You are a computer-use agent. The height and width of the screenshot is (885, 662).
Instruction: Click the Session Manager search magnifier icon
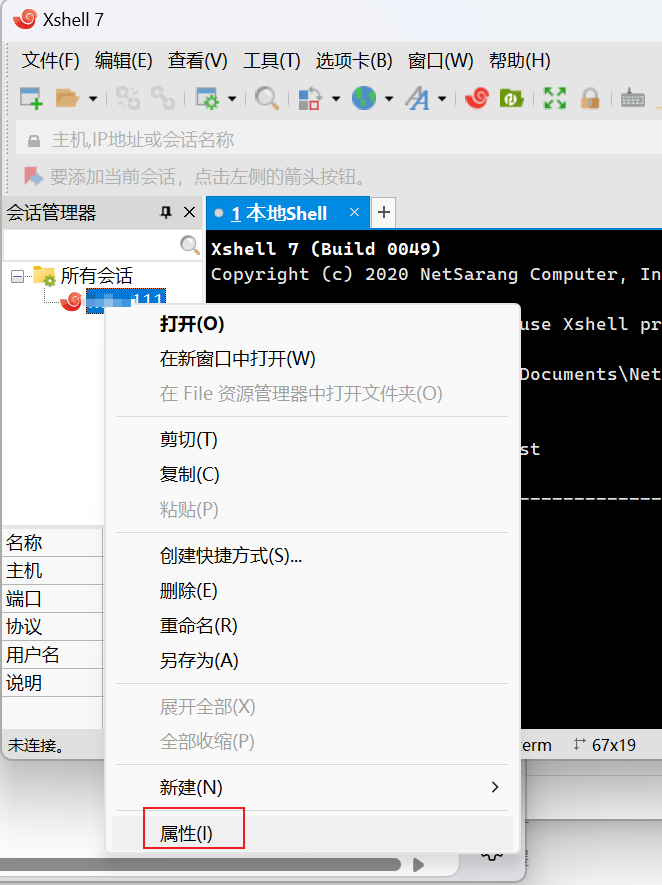(190, 245)
